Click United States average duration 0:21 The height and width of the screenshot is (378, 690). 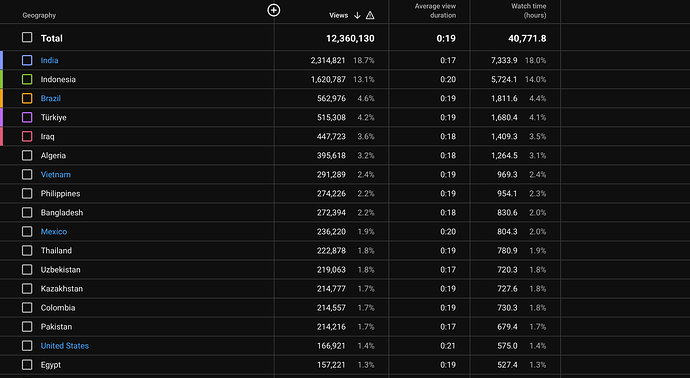pyautogui.click(x=448, y=345)
